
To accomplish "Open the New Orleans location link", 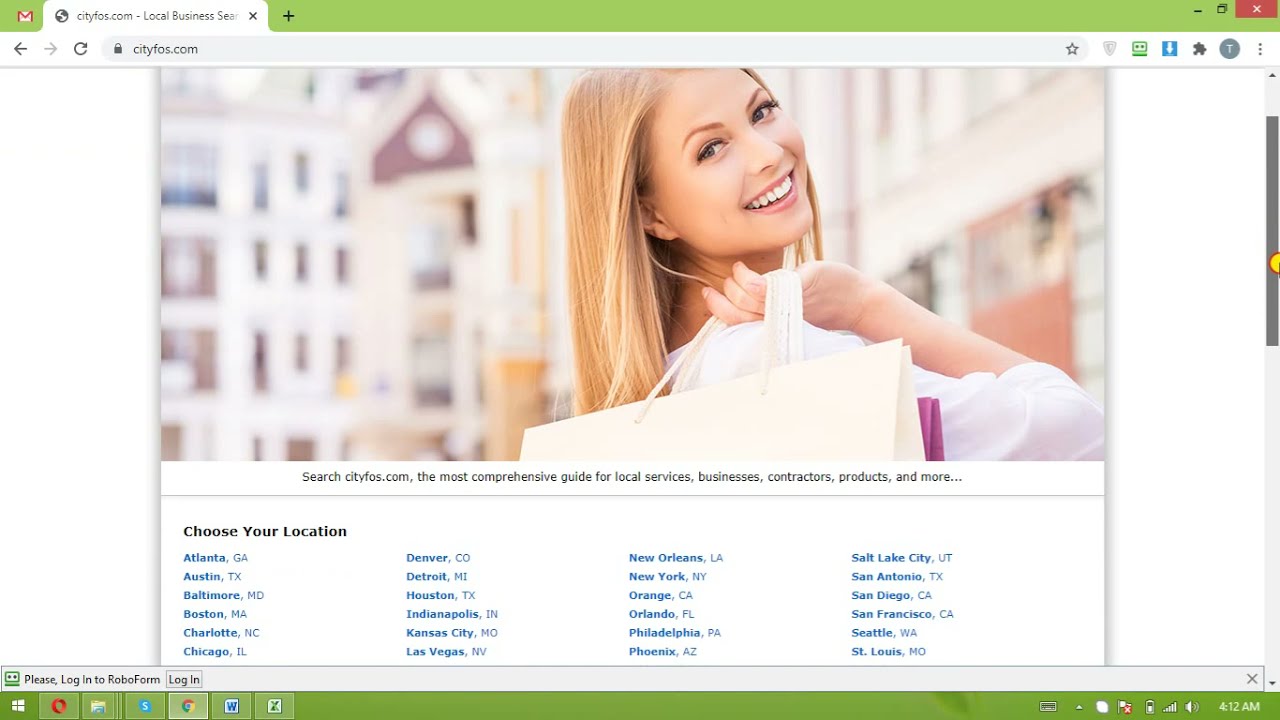I will tap(676, 558).
